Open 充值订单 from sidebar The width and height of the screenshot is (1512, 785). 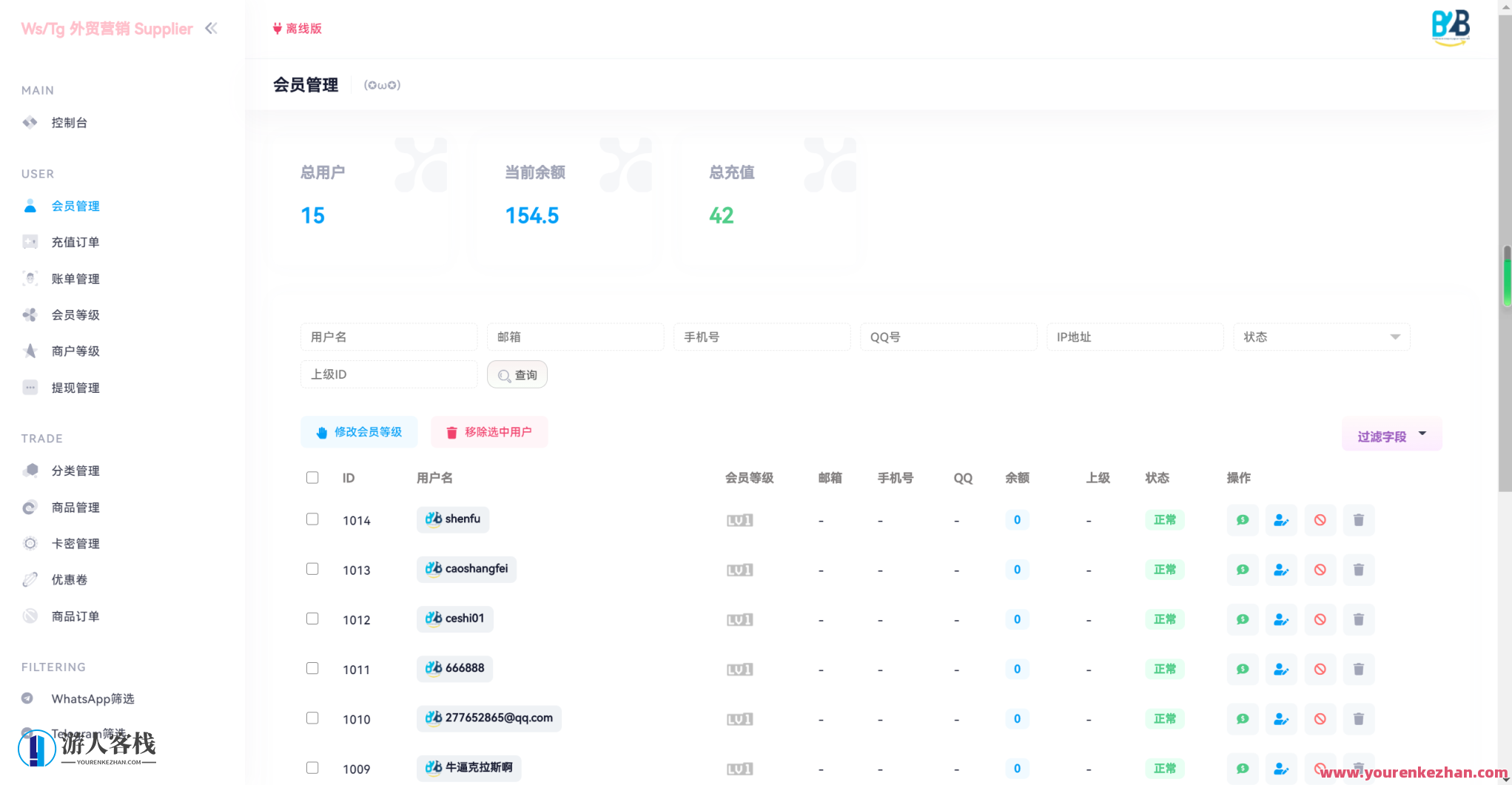click(75, 242)
